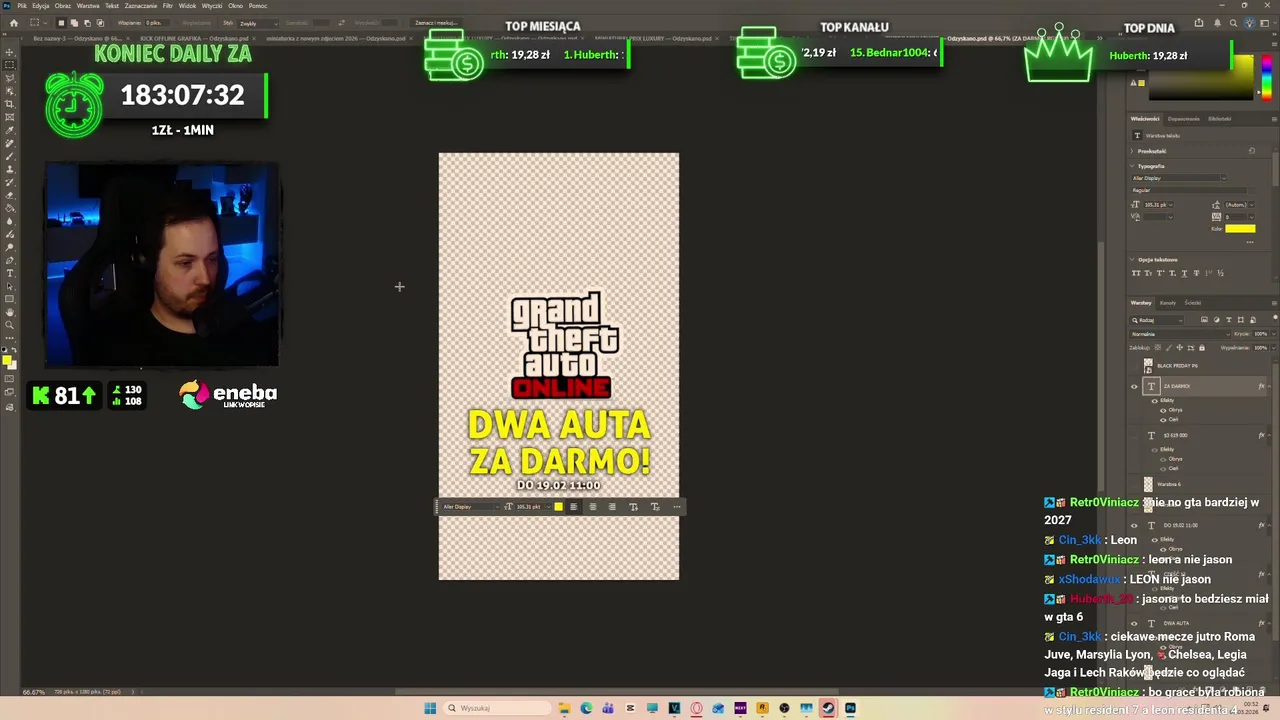Open the Steam app on the taskbar
1280x720 pixels.
pos(828,708)
